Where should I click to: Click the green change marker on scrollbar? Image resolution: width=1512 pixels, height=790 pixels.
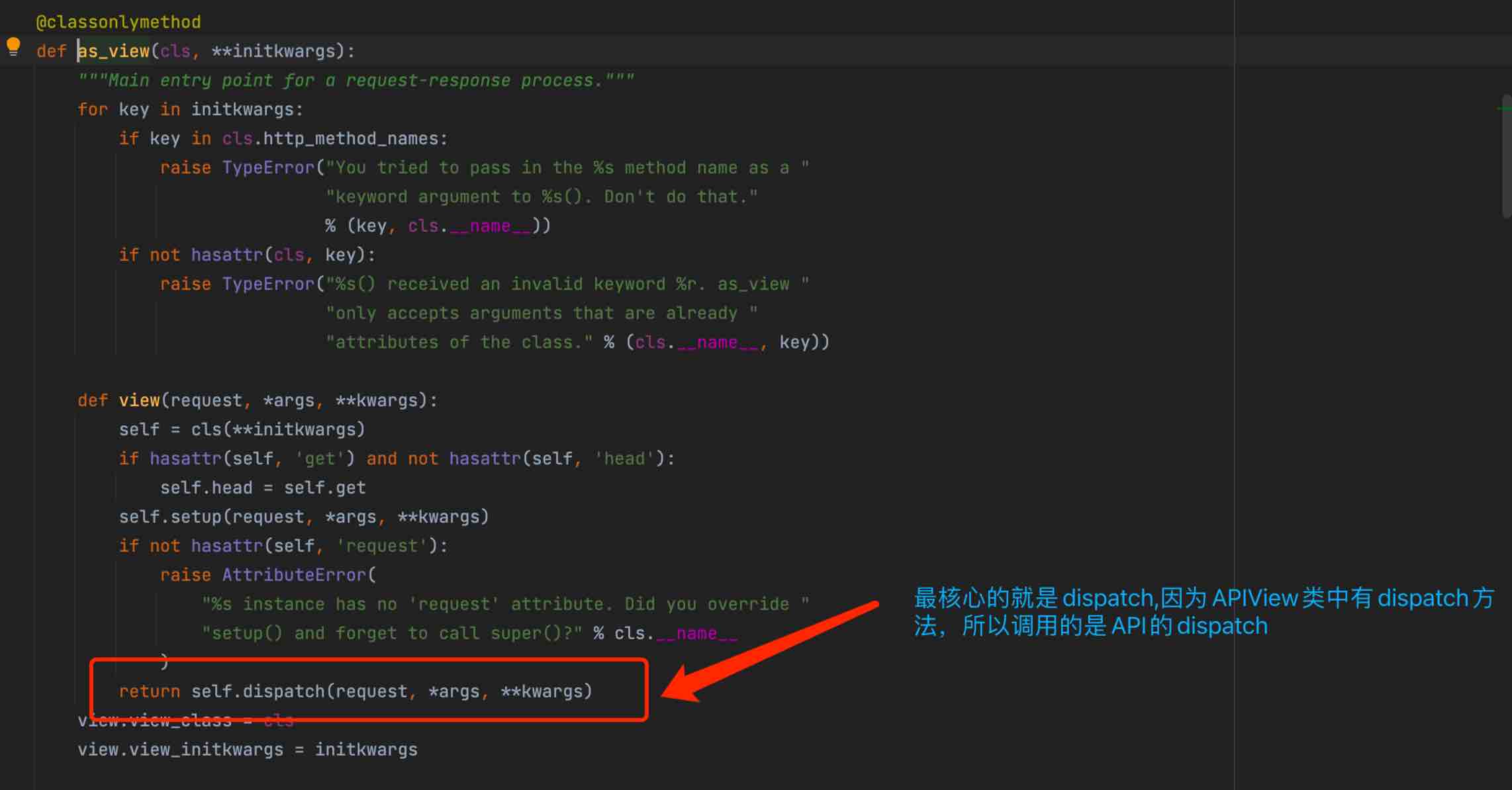[1505, 108]
